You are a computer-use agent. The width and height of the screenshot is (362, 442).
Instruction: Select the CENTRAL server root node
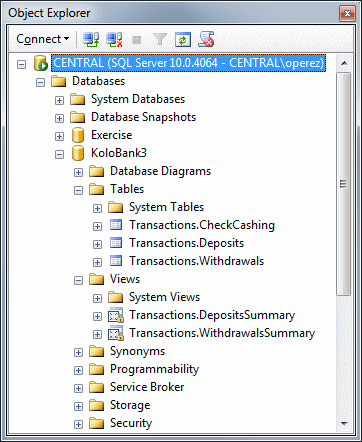pyautogui.click(x=188, y=63)
